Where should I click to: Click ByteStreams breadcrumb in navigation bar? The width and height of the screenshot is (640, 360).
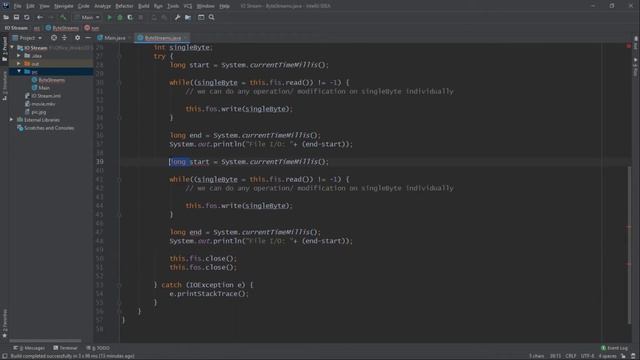[63, 28]
